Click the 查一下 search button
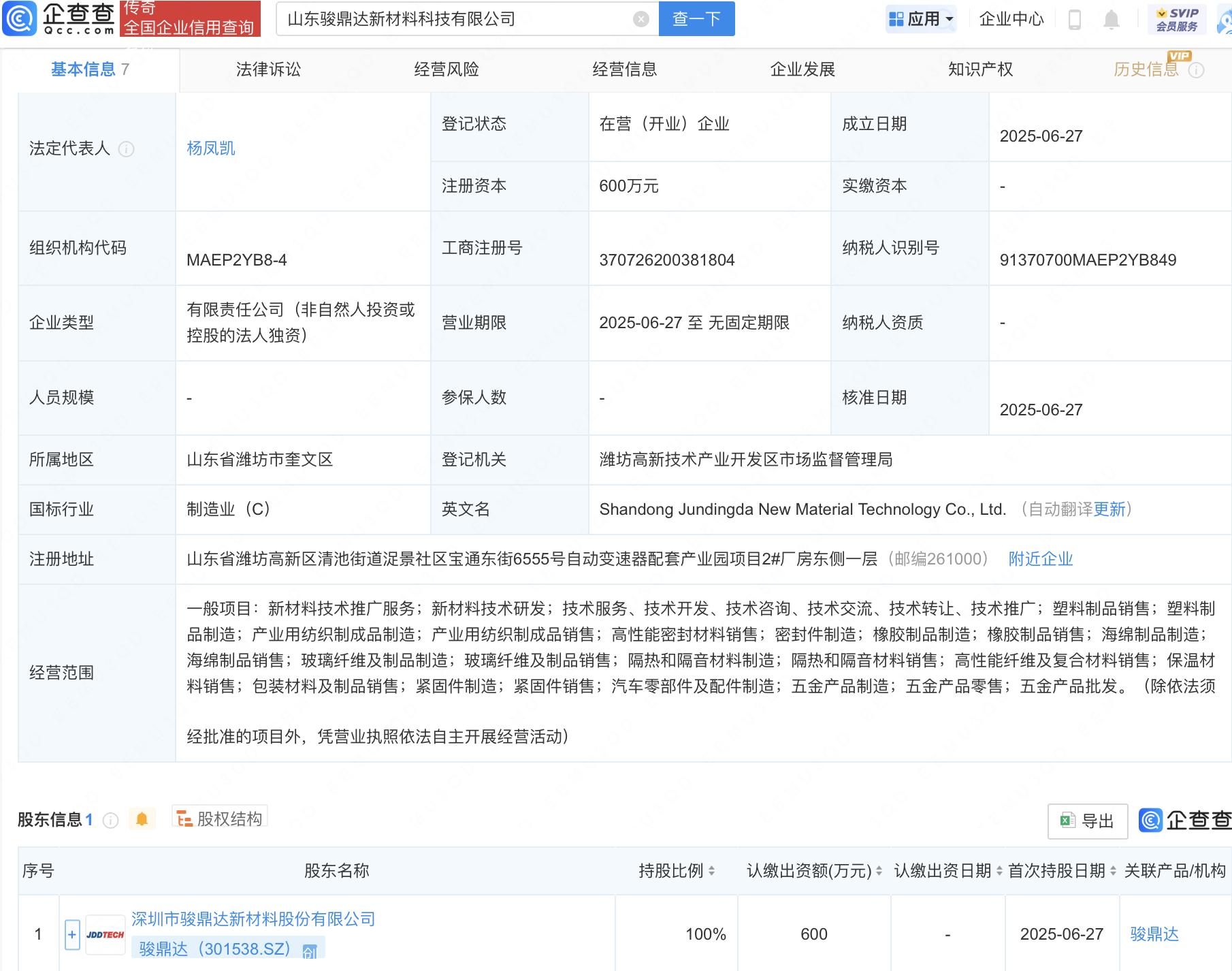 point(696,18)
